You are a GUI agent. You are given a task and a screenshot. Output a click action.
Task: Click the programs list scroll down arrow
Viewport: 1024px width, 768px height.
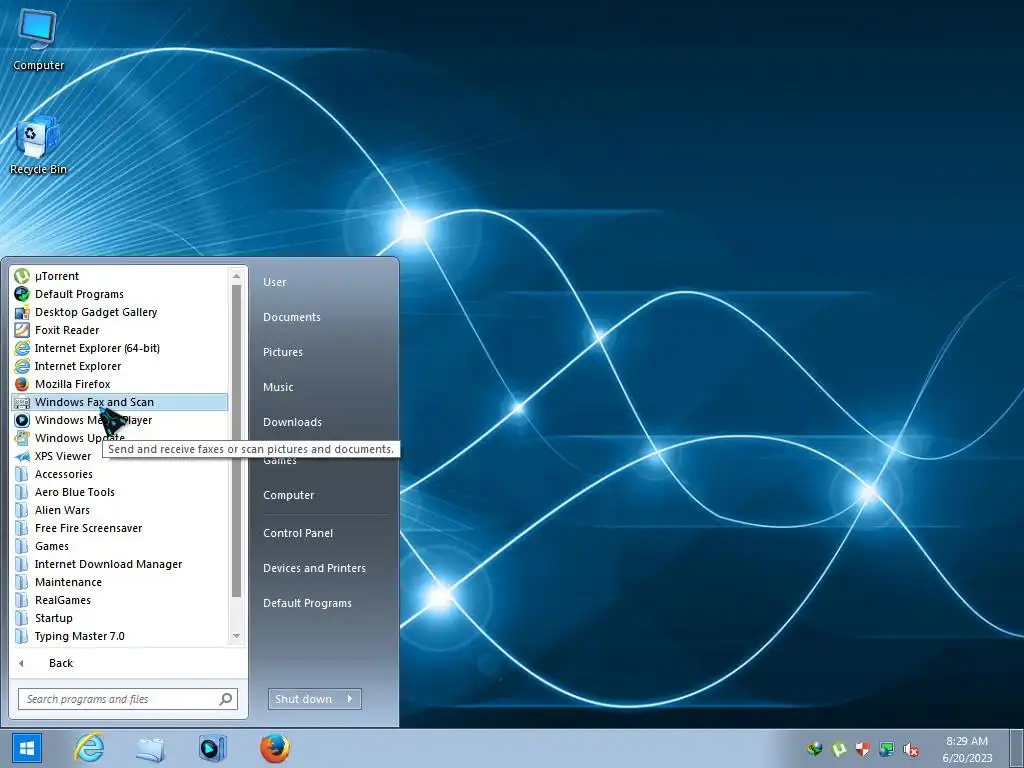(236, 635)
